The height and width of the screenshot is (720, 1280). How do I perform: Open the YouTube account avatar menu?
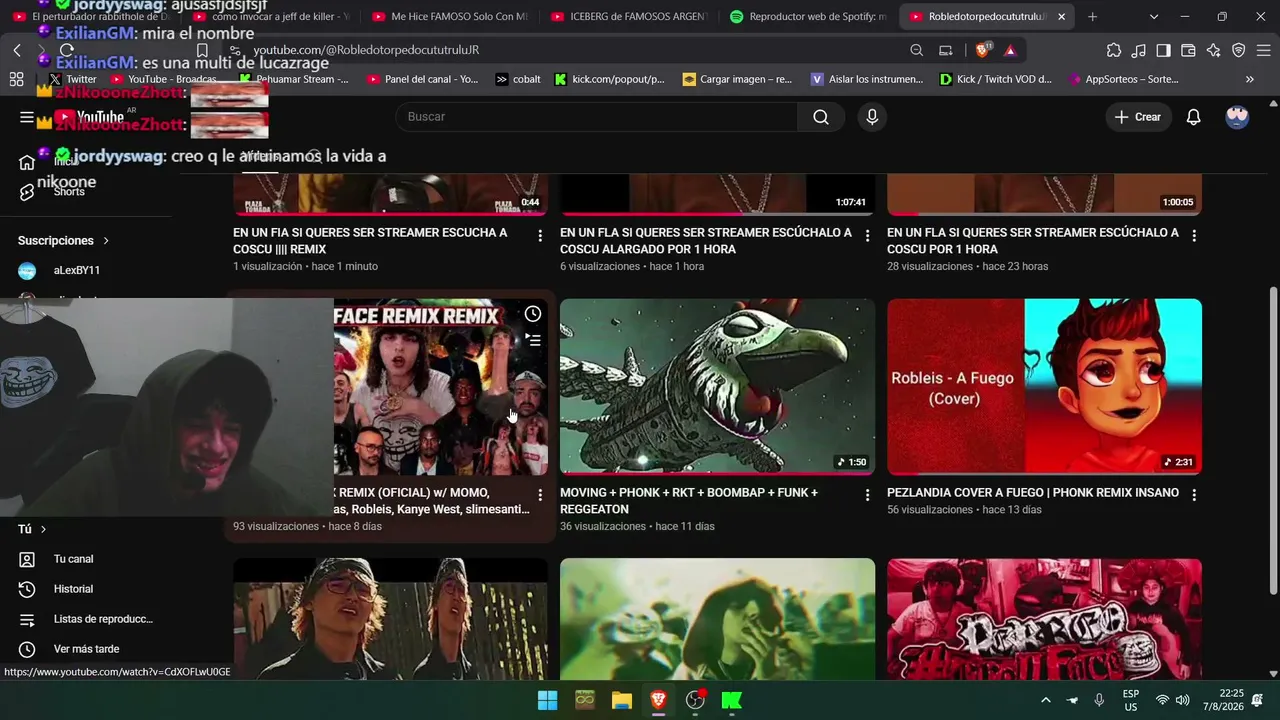click(x=1237, y=117)
